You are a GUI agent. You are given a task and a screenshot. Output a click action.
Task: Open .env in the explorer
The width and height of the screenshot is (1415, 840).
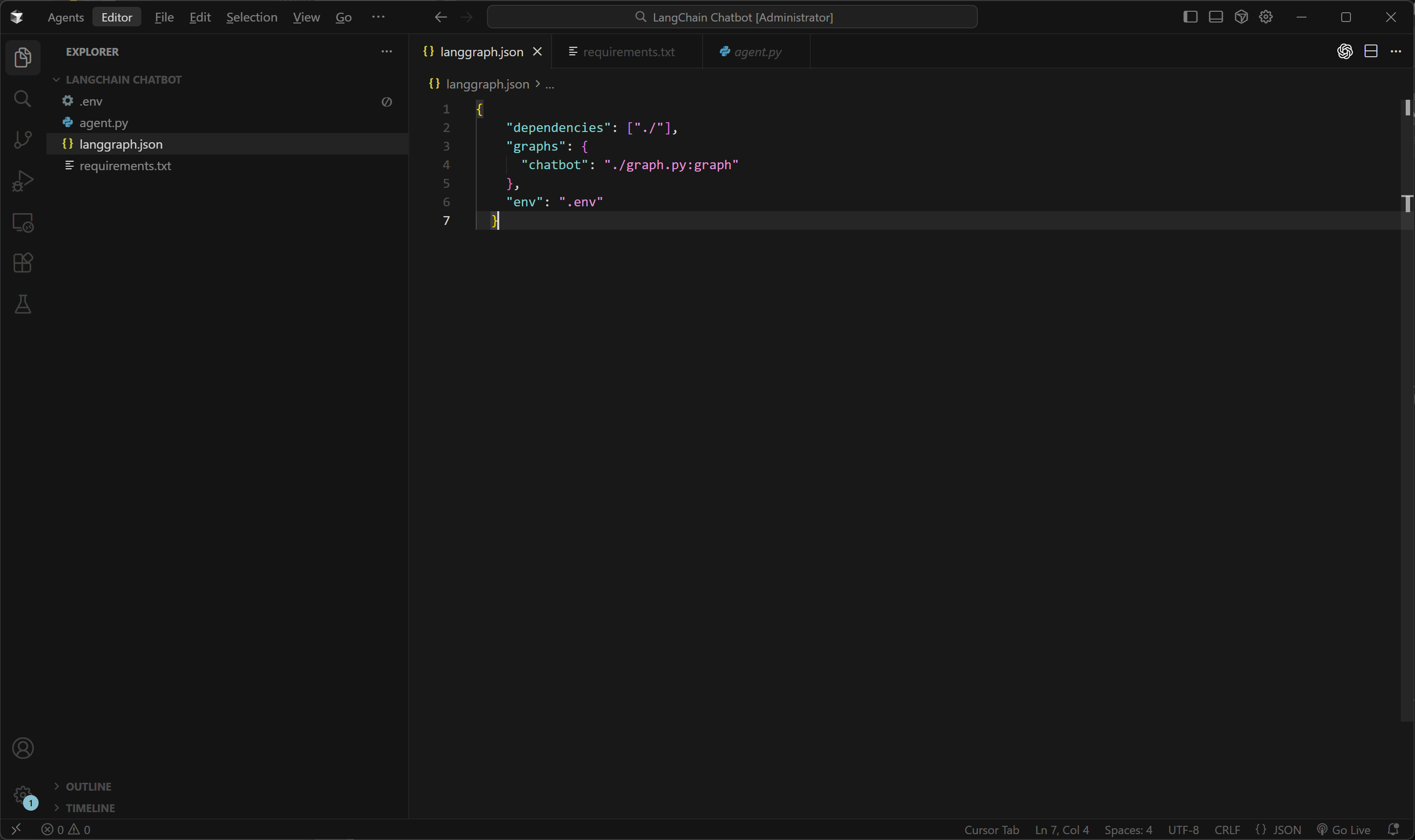point(227,101)
